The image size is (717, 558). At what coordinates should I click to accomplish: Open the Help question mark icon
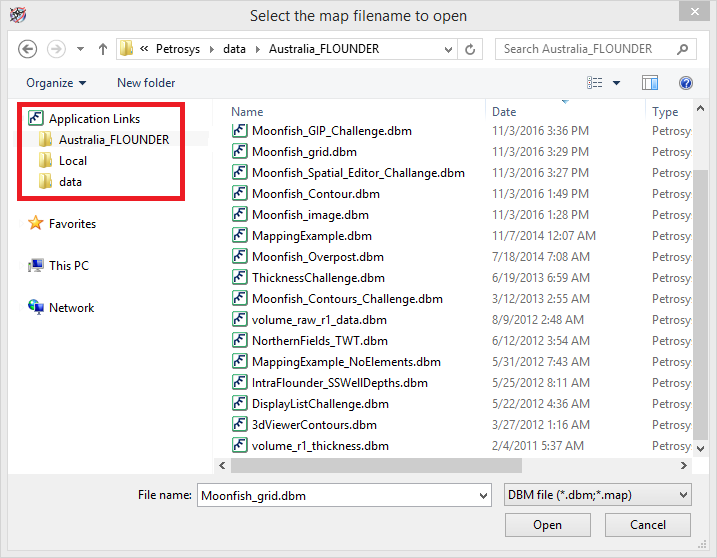click(x=686, y=83)
